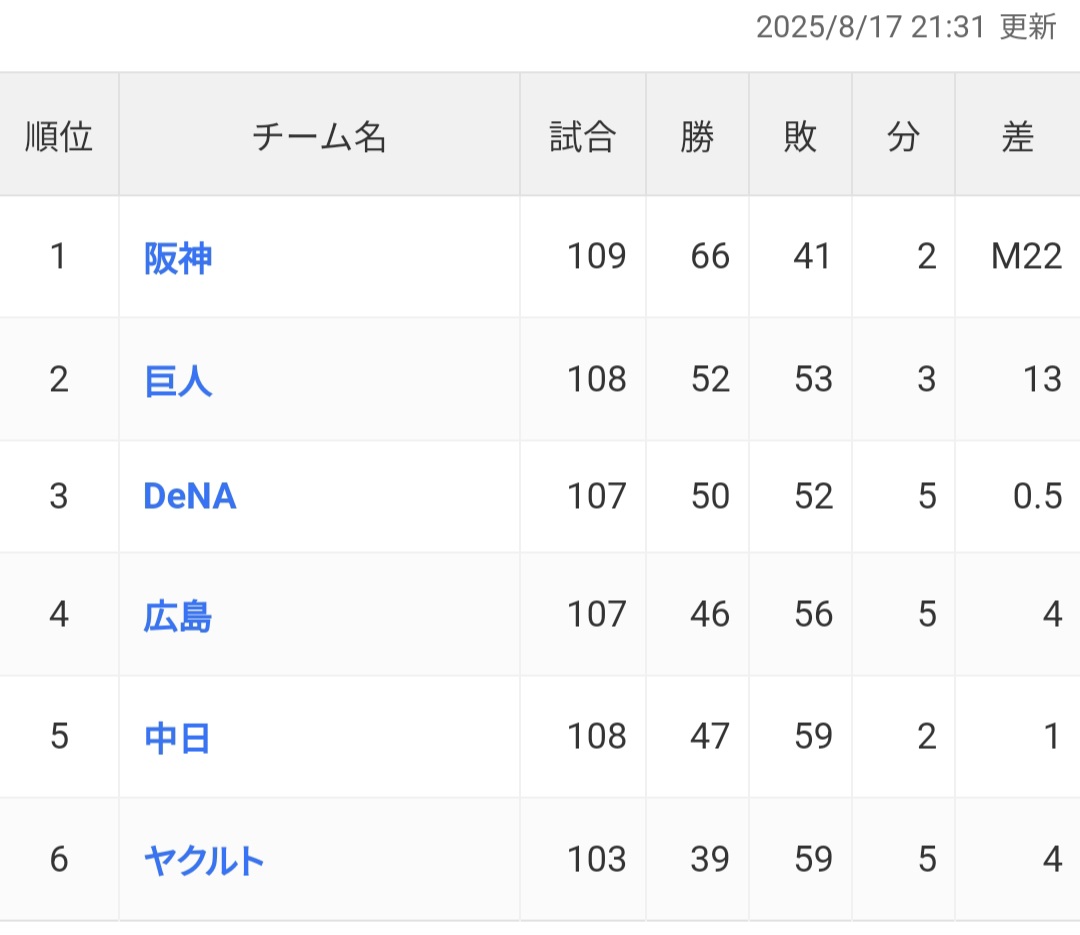Click the 敗 column header
The width and height of the screenshot is (1080, 935).
point(800,136)
